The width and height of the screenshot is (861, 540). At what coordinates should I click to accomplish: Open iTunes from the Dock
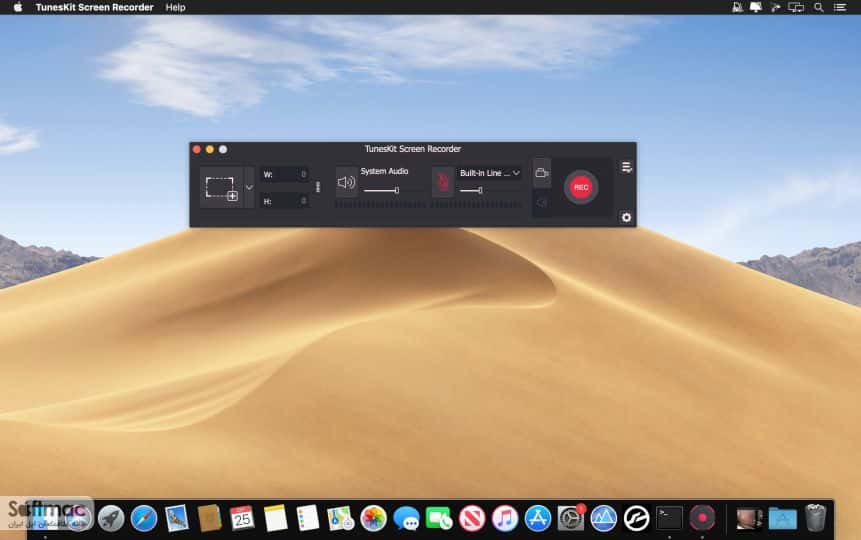point(505,518)
